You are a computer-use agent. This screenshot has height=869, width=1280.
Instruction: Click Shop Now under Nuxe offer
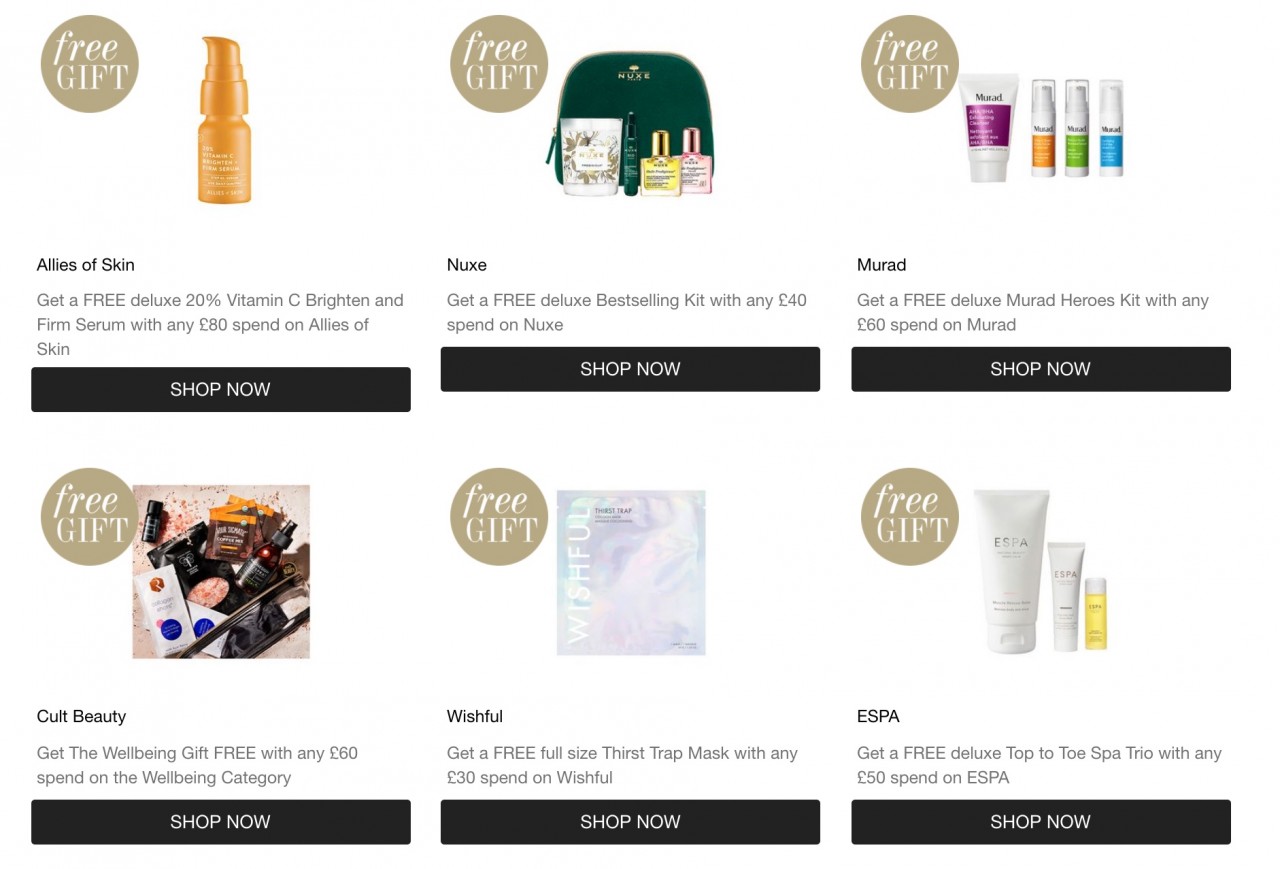tap(630, 369)
